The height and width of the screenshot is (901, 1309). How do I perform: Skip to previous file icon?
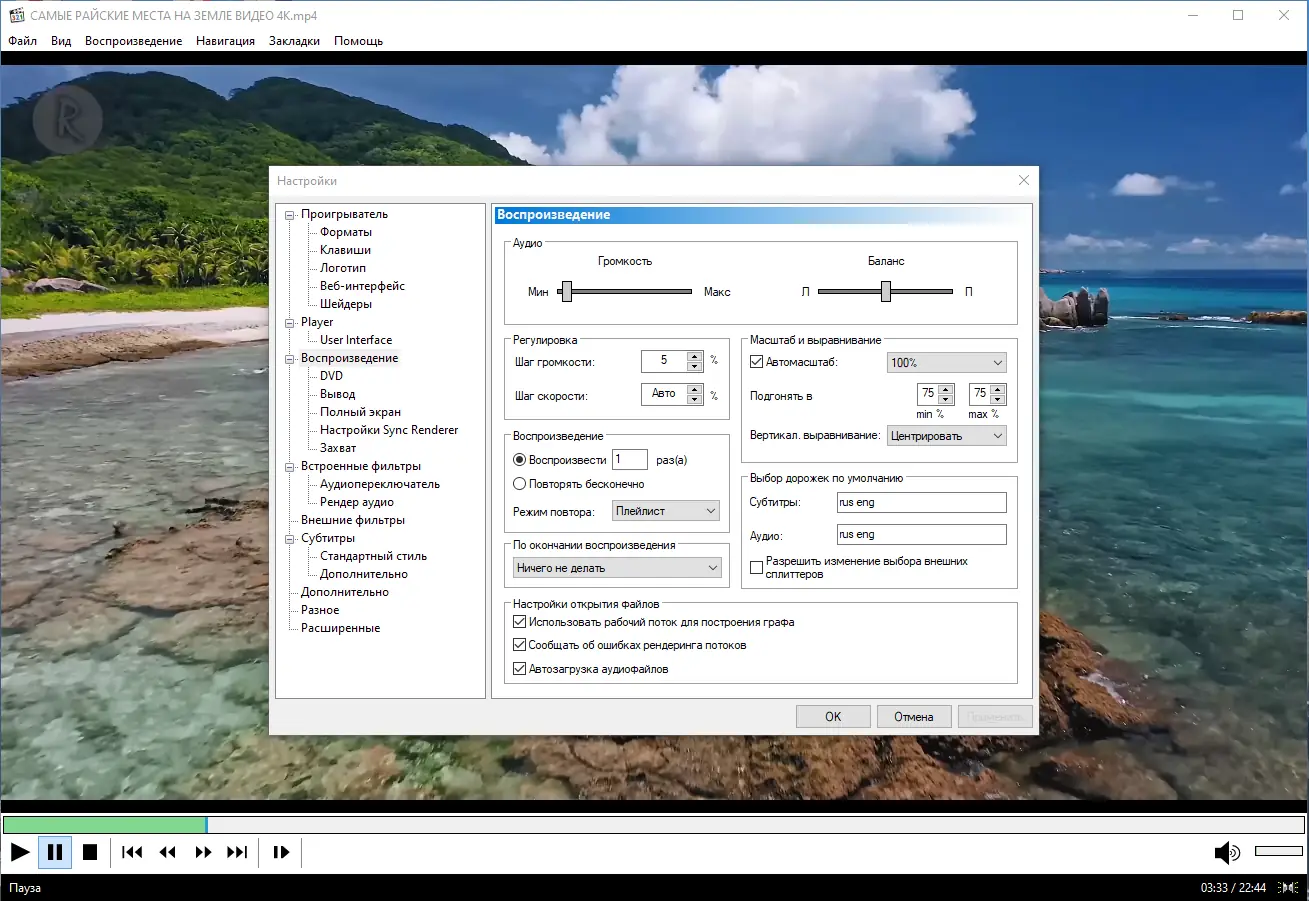pos(130,852)
